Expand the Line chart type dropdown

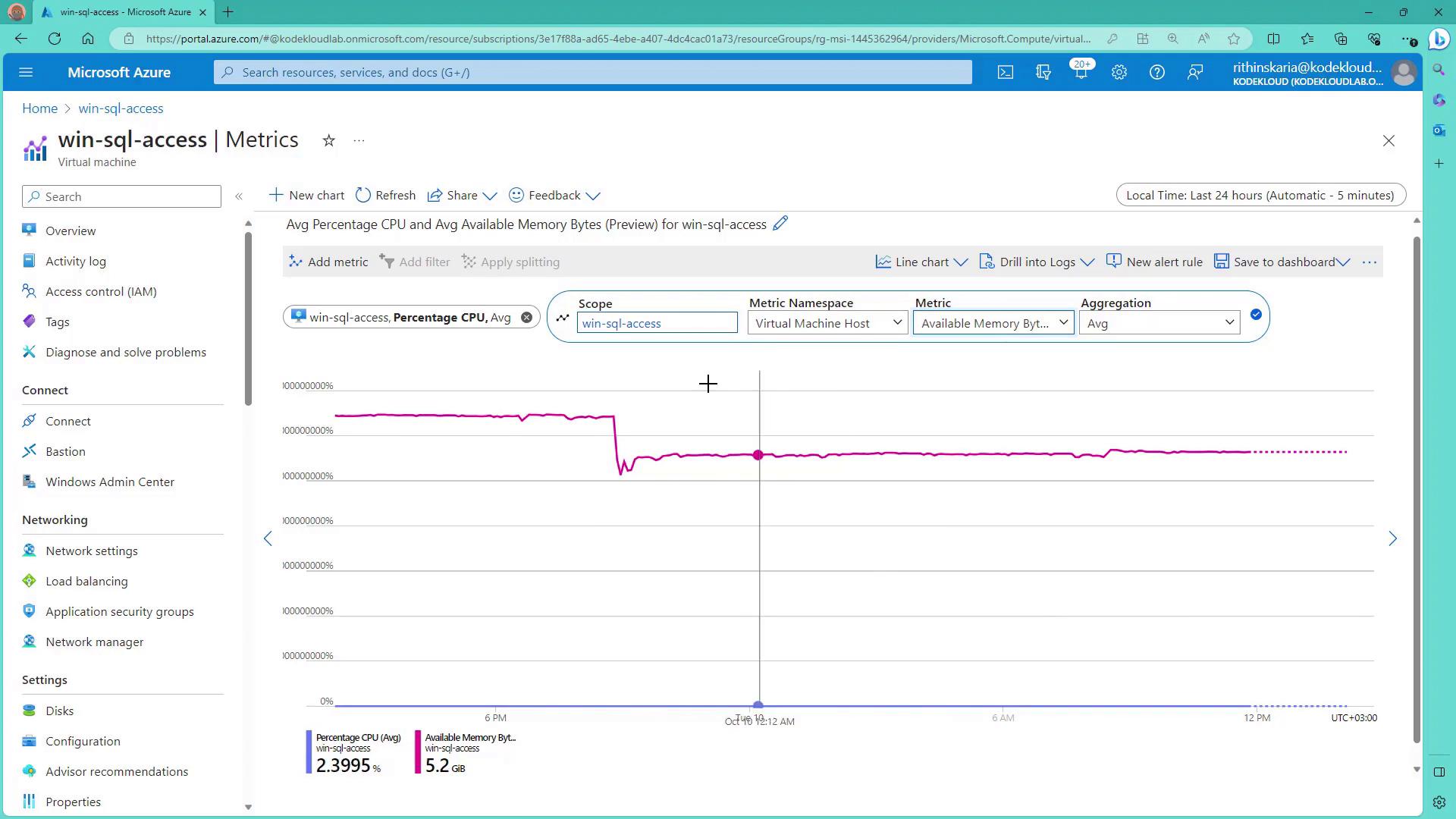(921, 262)
